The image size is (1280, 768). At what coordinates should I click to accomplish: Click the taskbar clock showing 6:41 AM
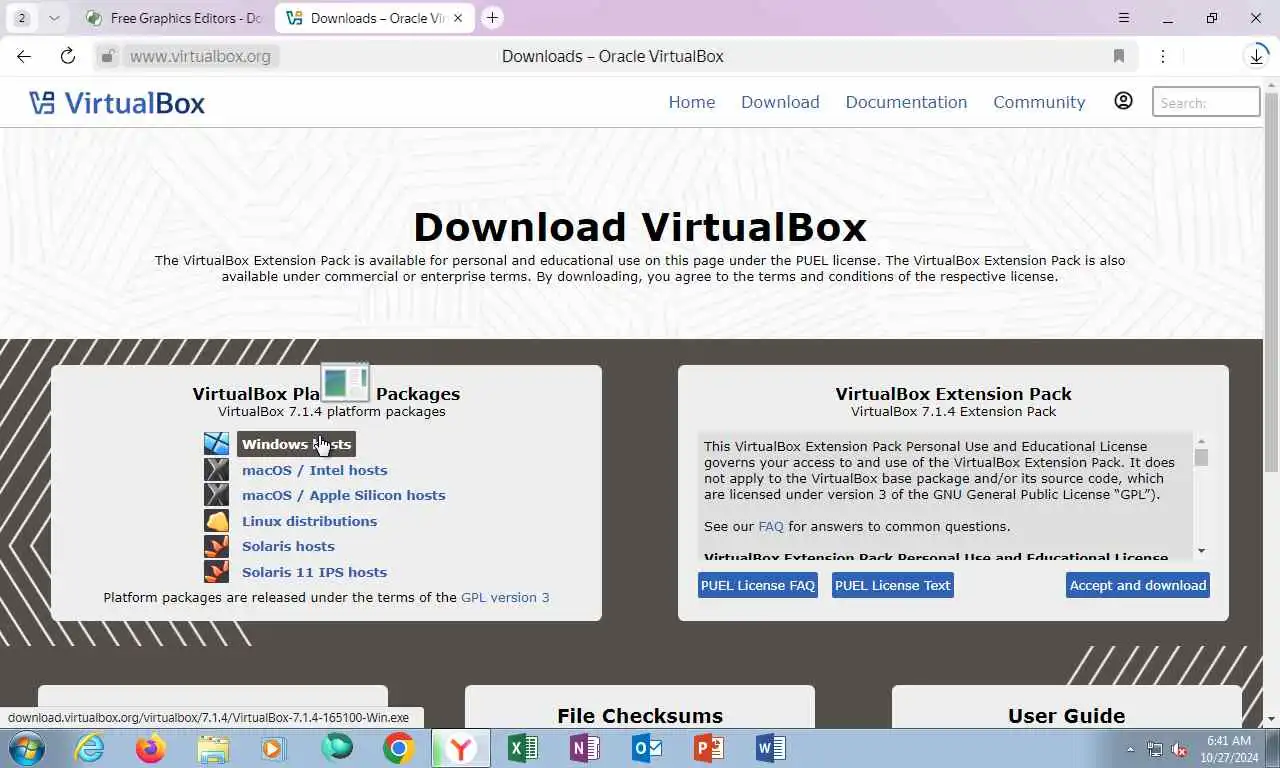tap(1229, 749)
